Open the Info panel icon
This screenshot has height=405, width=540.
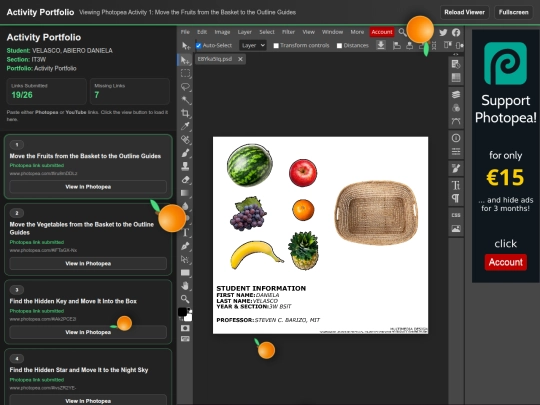click(x=456, y=138)
